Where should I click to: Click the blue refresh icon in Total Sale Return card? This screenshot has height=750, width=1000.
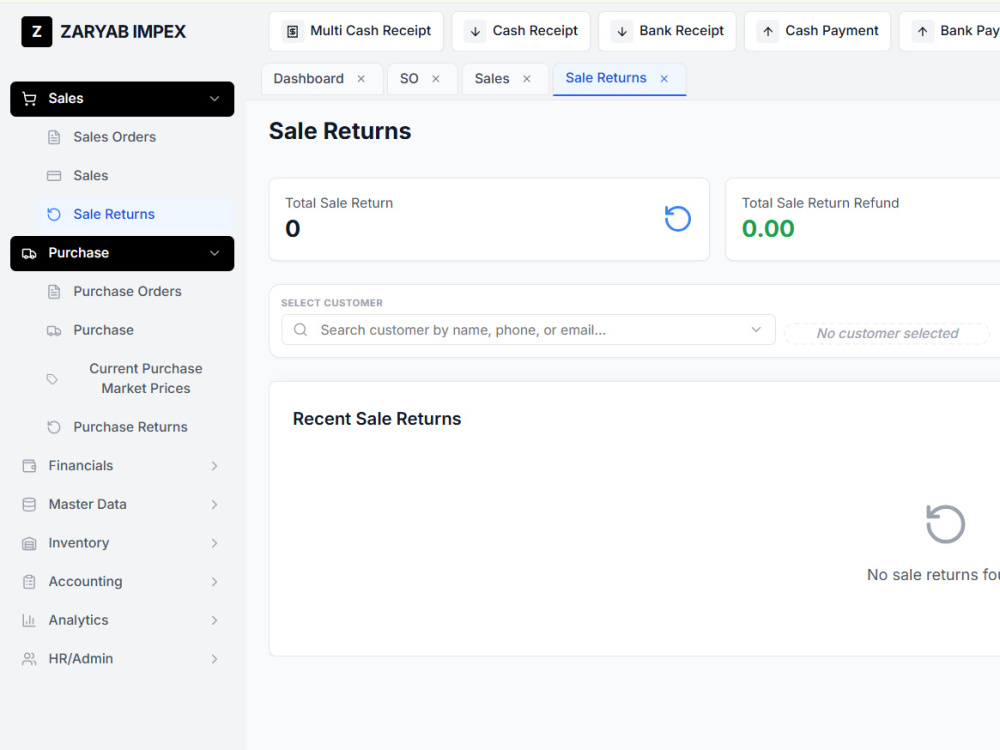677,219
